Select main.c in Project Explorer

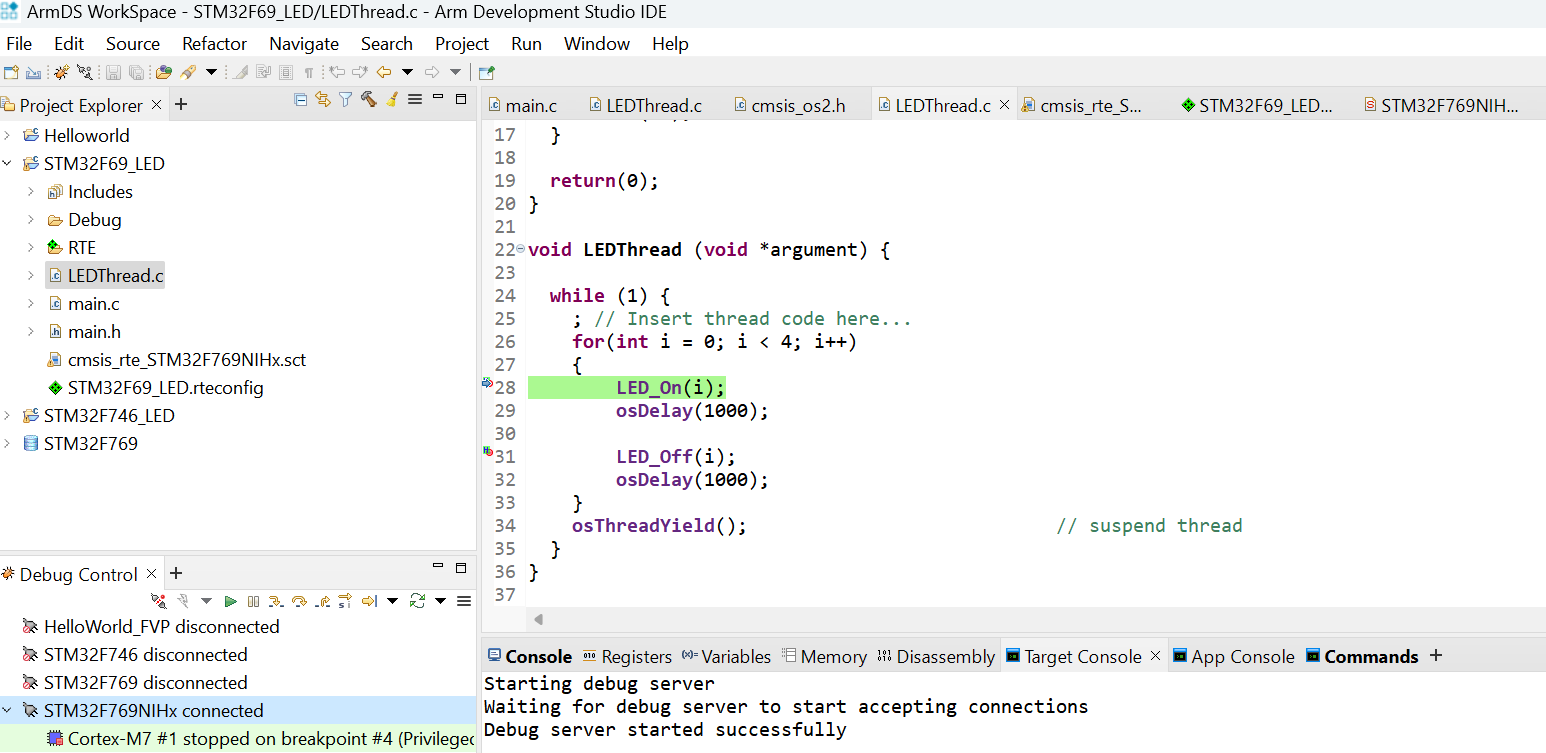click(x=93, y=304)
